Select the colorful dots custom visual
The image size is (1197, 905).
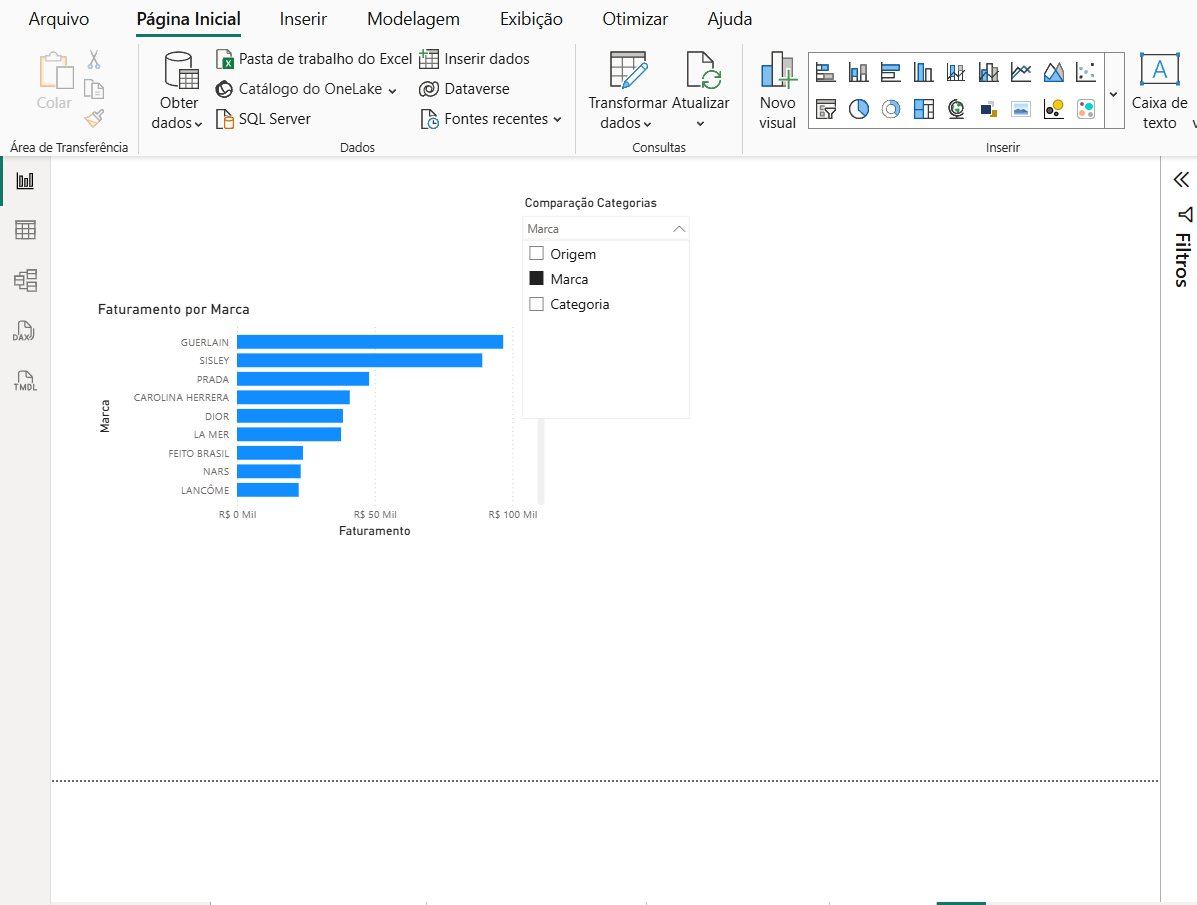pos(1086,109)
